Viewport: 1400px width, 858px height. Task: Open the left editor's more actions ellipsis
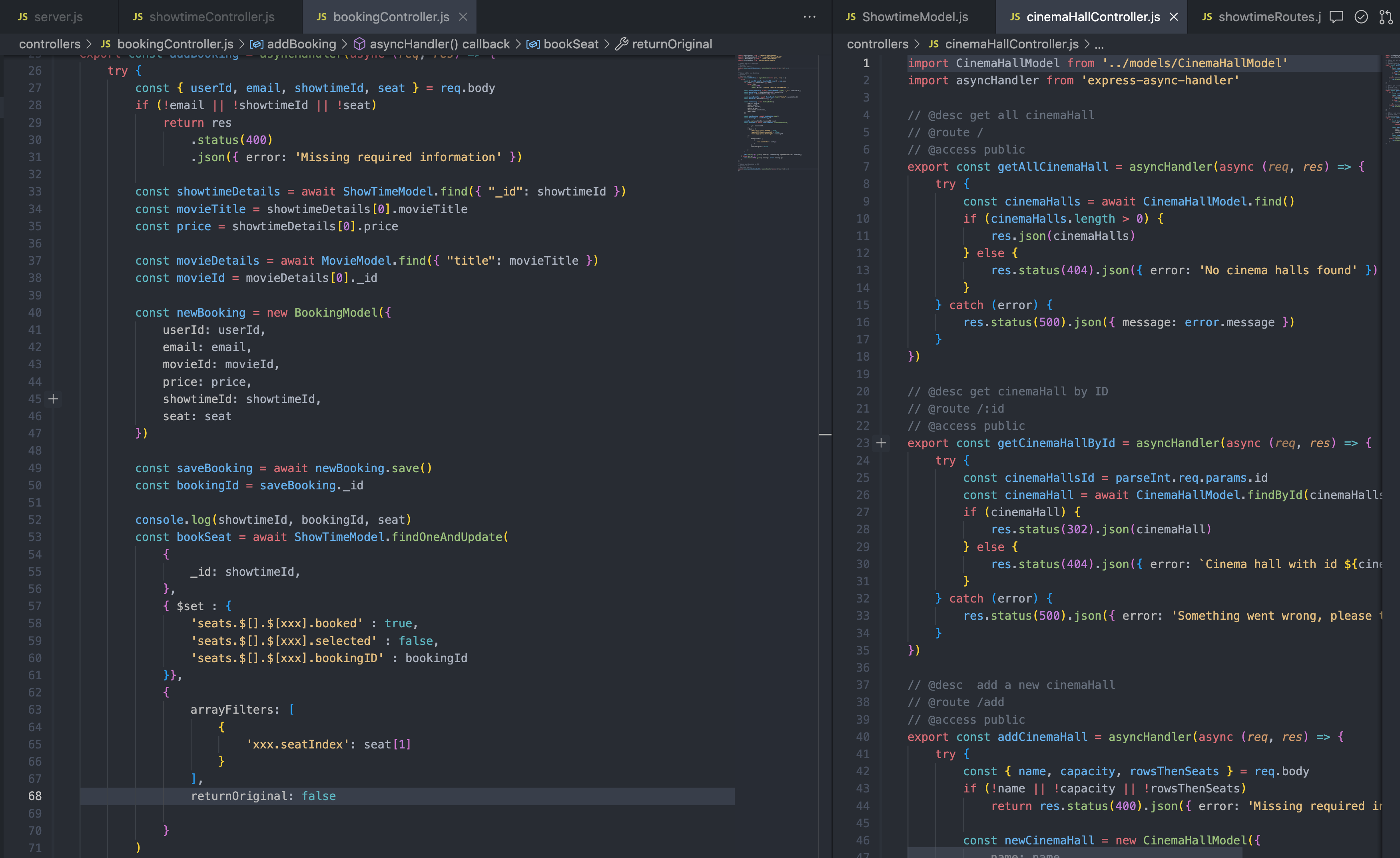coord(809,17)
